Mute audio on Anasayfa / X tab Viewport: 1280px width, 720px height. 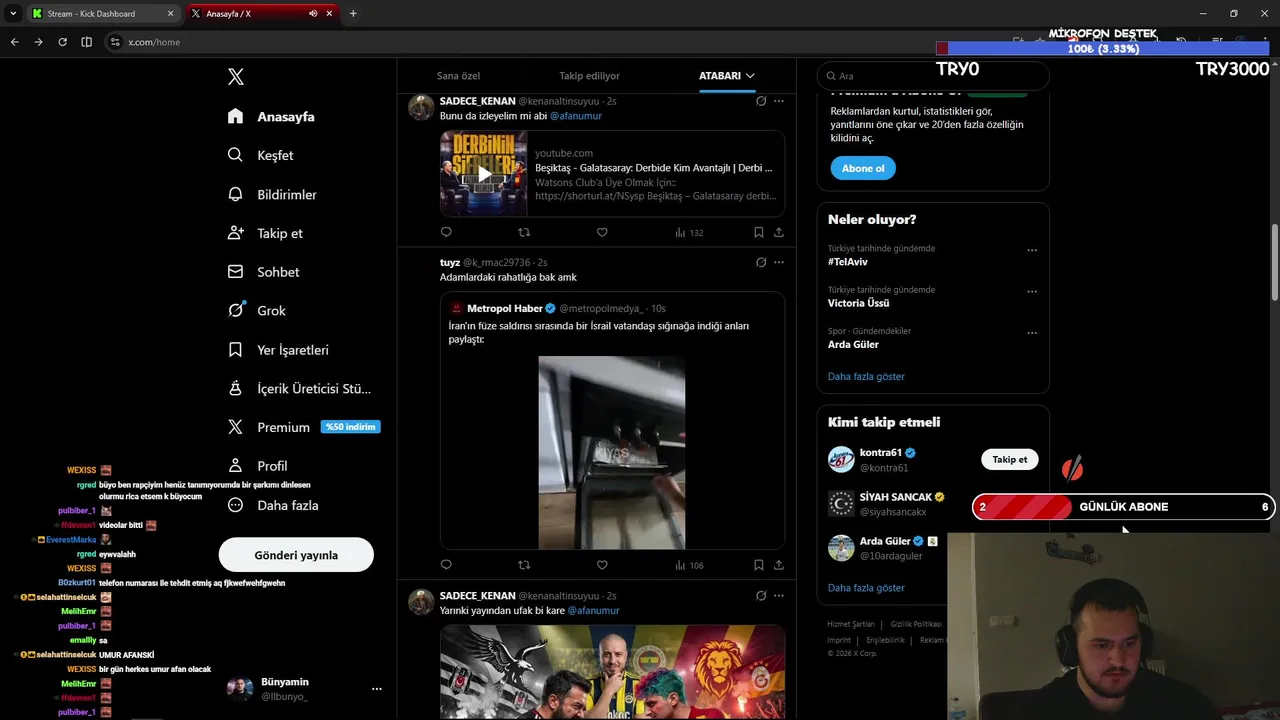313,14
